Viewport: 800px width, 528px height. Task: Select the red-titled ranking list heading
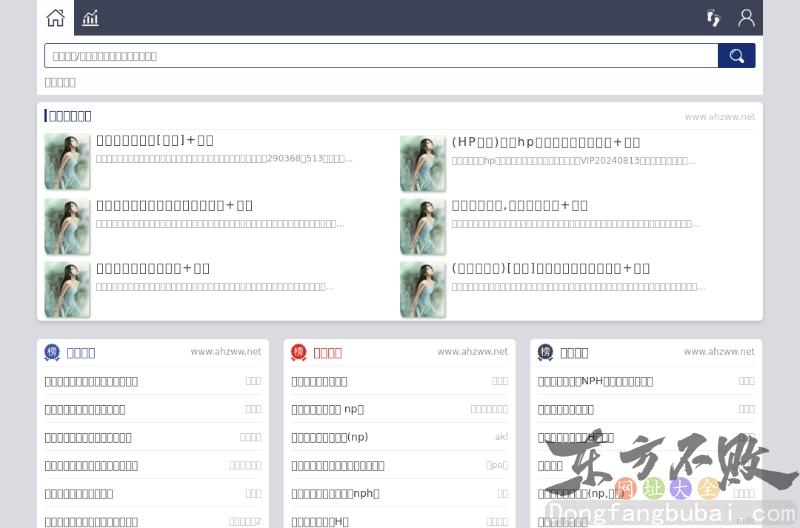click(x=327, y=352)
